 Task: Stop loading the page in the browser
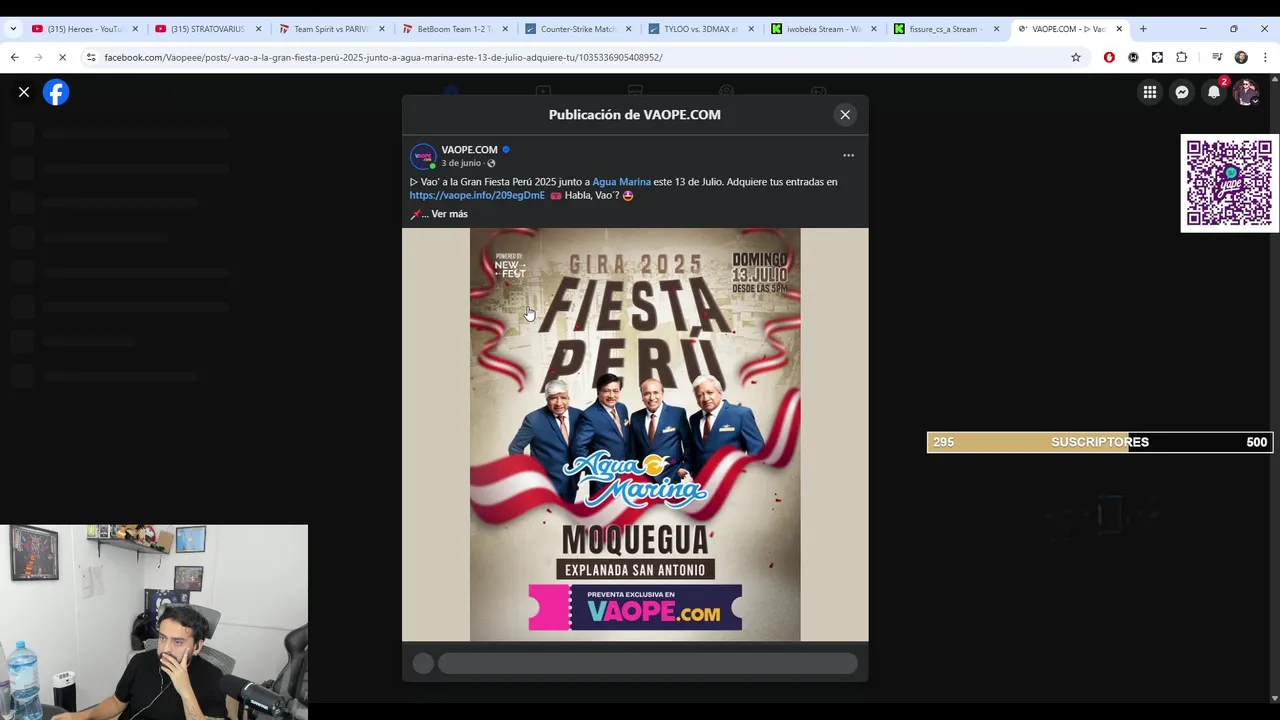pyautogui.click(x=62, y=57)
